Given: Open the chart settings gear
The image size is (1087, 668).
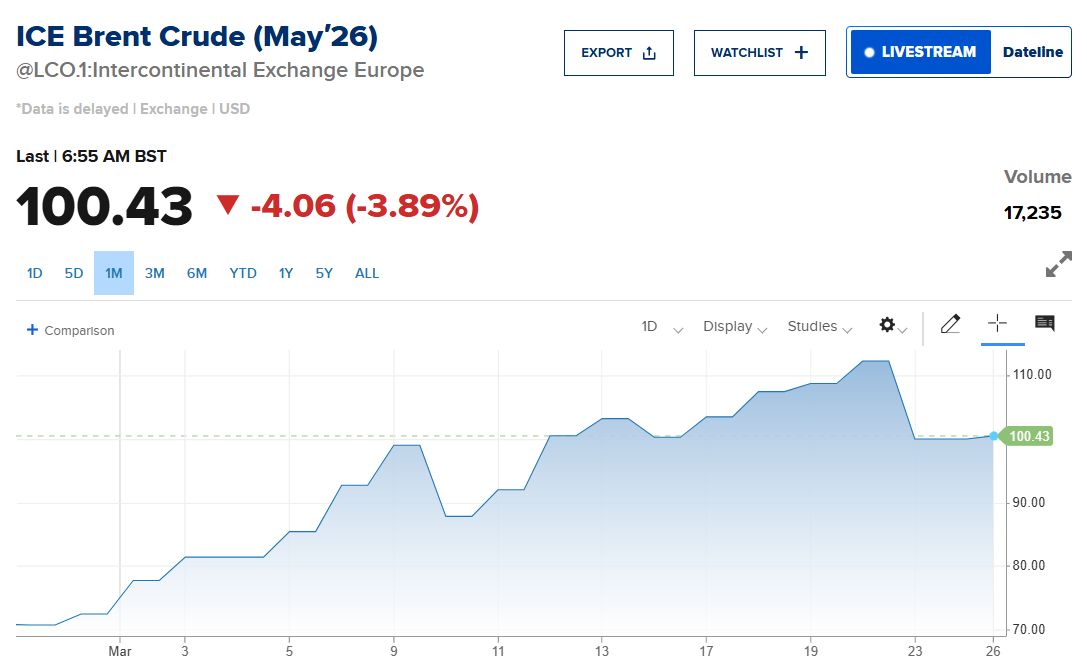Looking at the screenshot, I should click(x=887, y=325).
